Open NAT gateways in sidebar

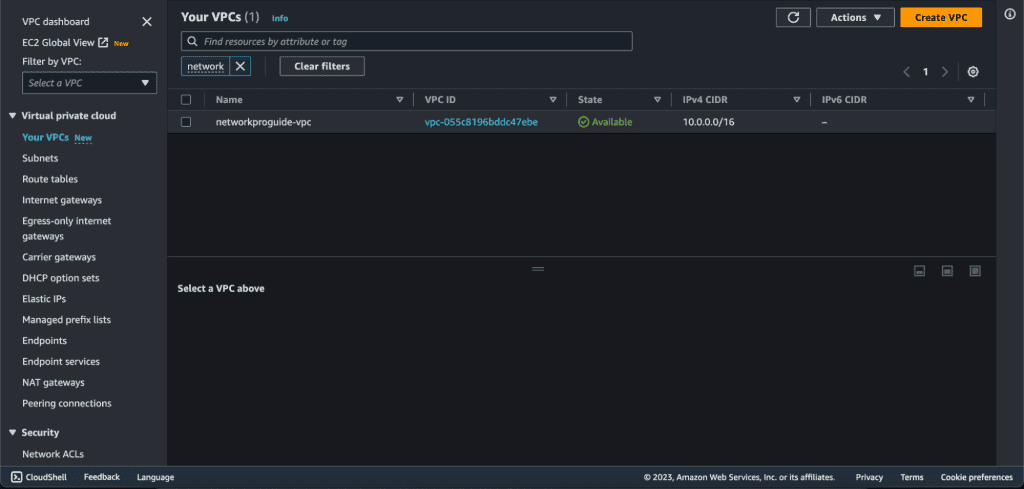[x=54, y=383]
